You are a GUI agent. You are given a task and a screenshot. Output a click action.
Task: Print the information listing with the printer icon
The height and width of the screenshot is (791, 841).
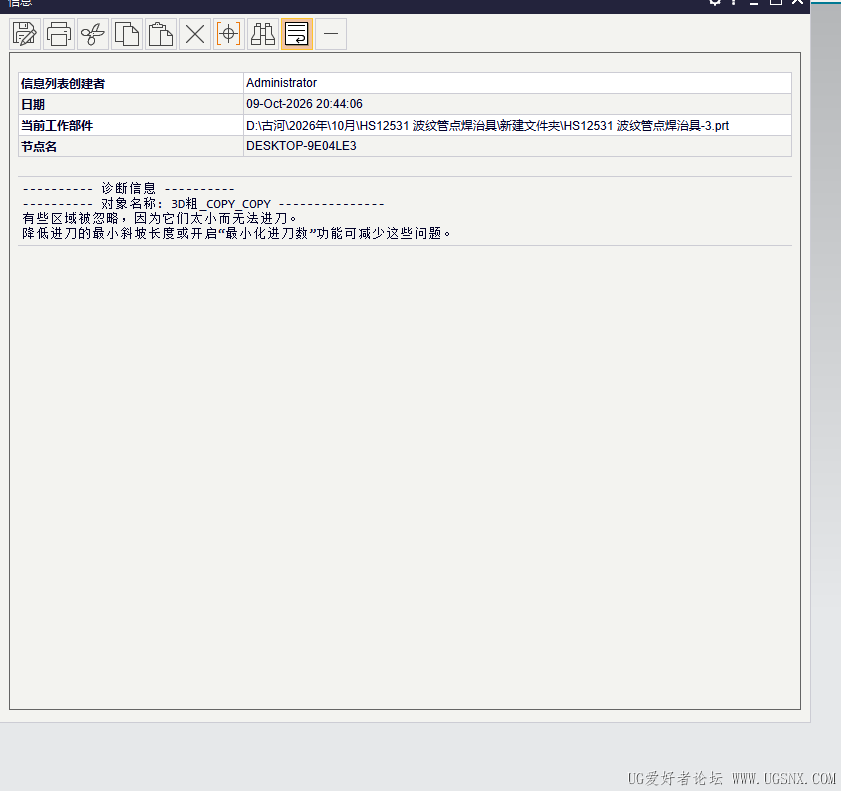point(59,34)
